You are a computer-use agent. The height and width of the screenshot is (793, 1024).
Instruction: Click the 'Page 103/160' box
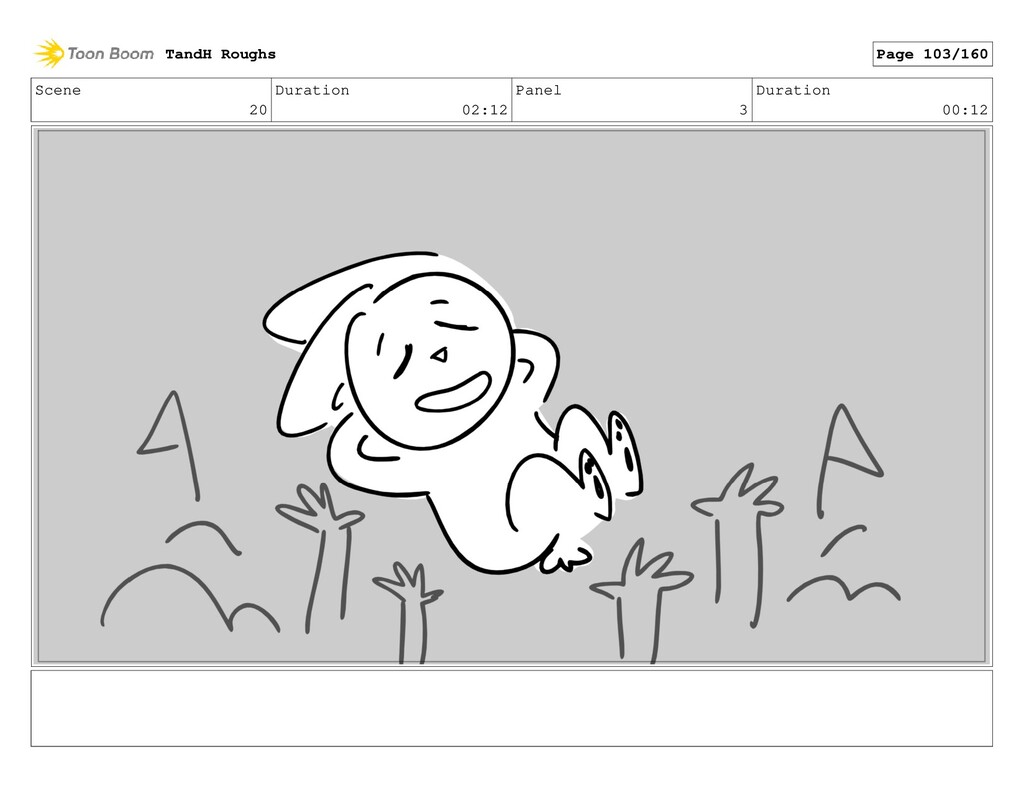coord(932,54)
